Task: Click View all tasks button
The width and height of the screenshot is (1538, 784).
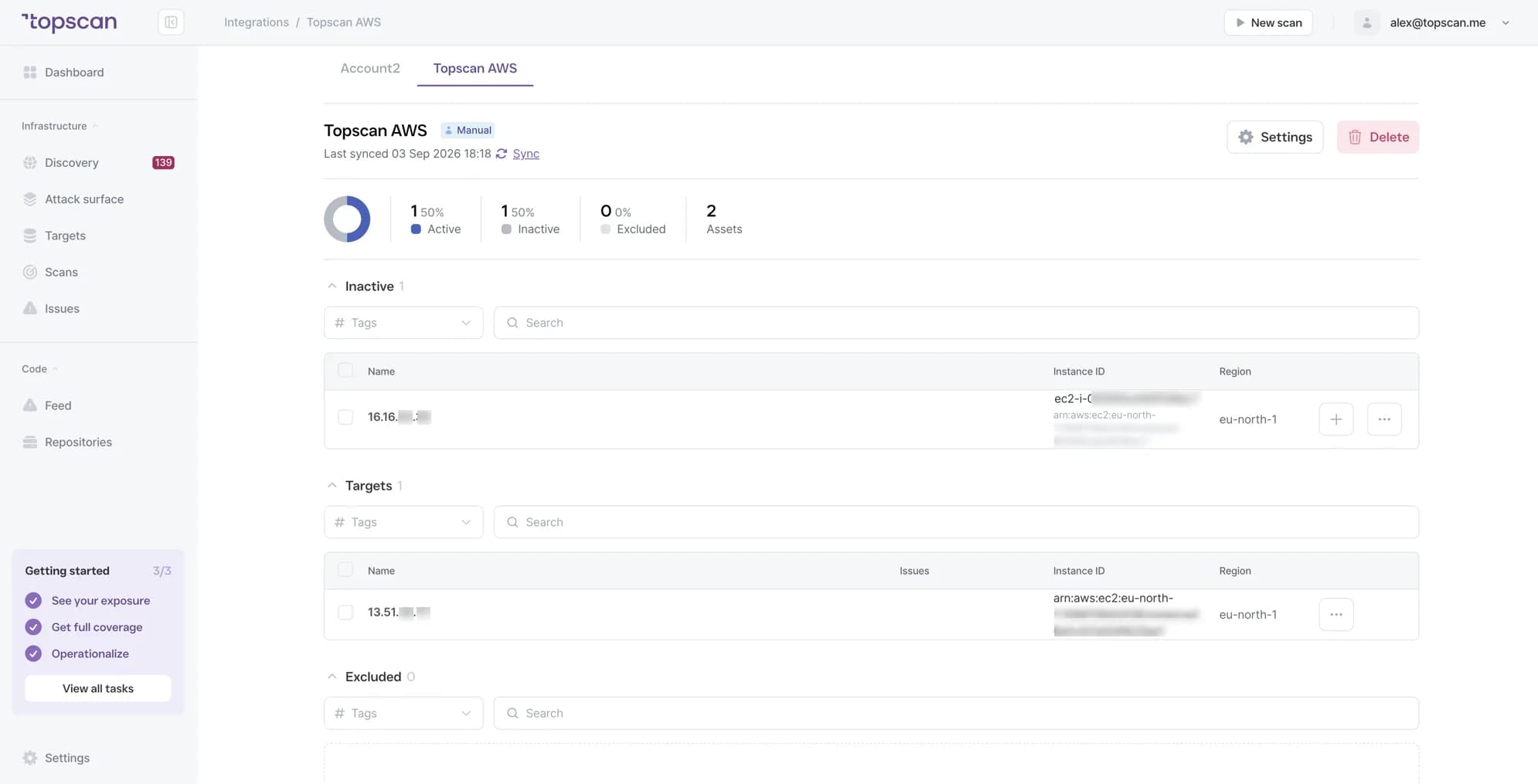Action: point(98,688)
